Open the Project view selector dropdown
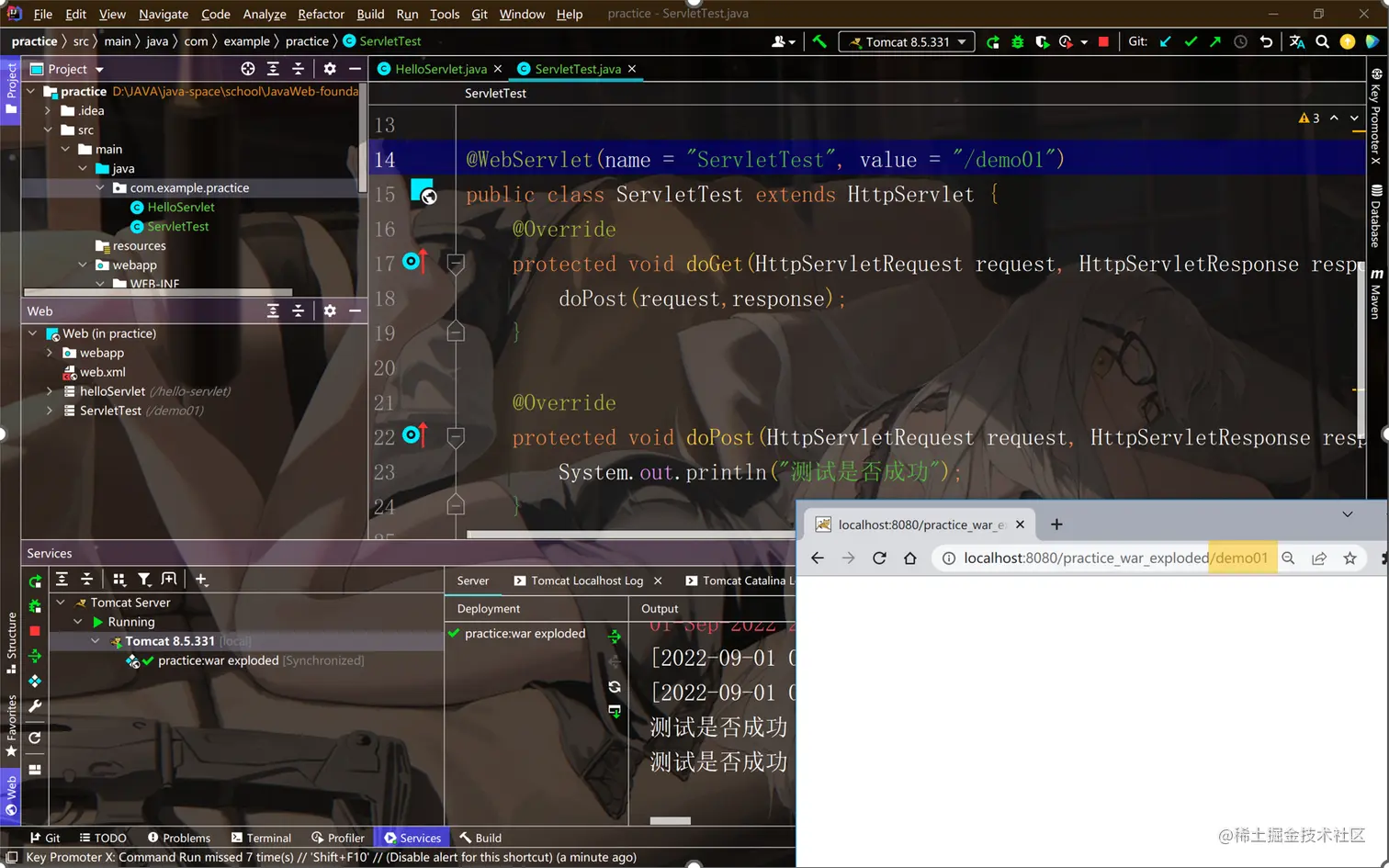This screenshot has width=1389, height=868. 67,69
